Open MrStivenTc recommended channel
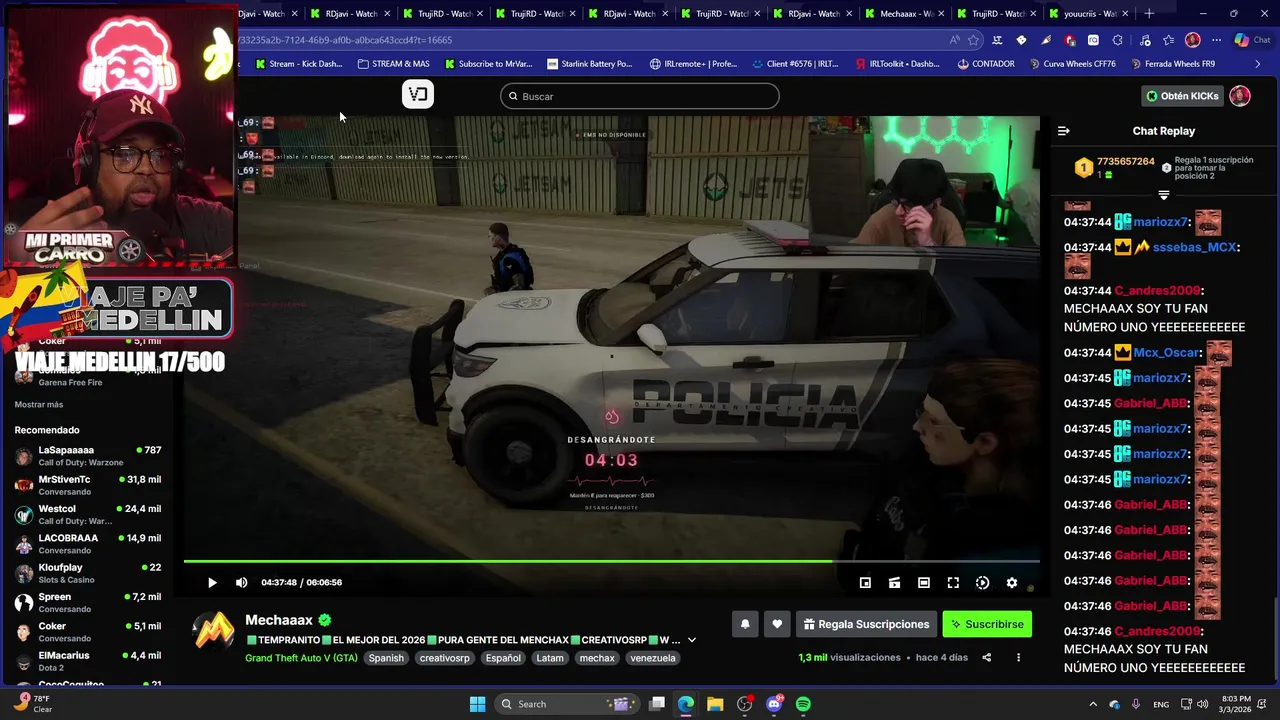Screen dimensions: 1280x720 pos(88,485)
